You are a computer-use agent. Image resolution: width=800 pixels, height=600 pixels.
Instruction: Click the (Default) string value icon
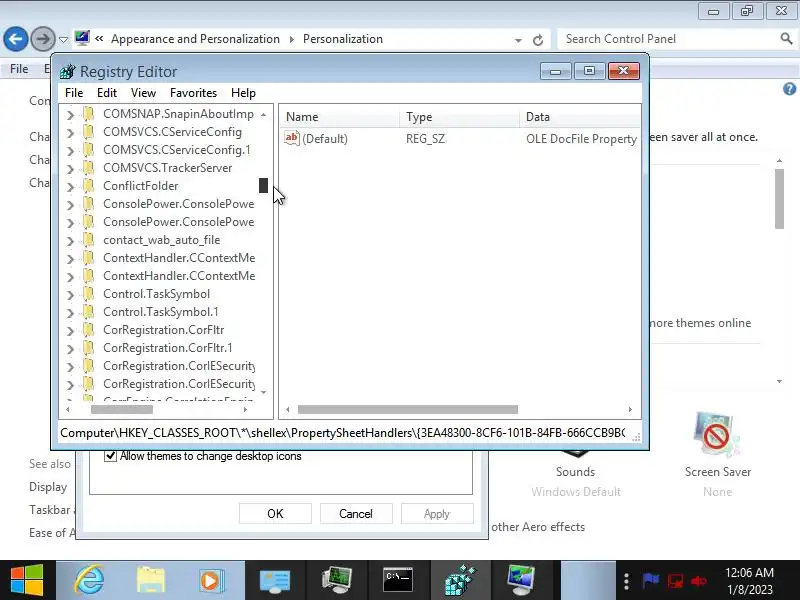[x=292, y=138]
